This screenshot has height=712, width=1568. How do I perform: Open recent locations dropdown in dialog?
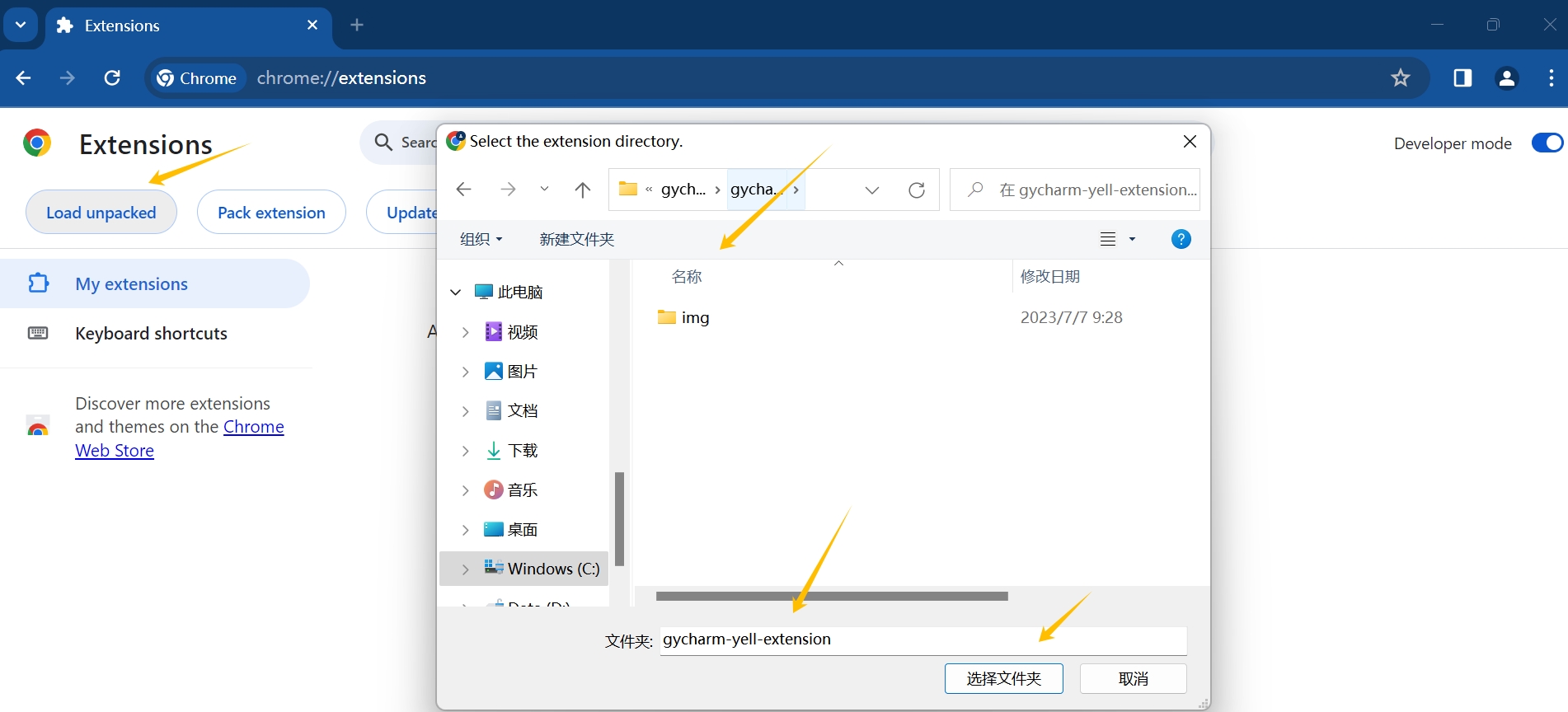[x=544, y=190]
